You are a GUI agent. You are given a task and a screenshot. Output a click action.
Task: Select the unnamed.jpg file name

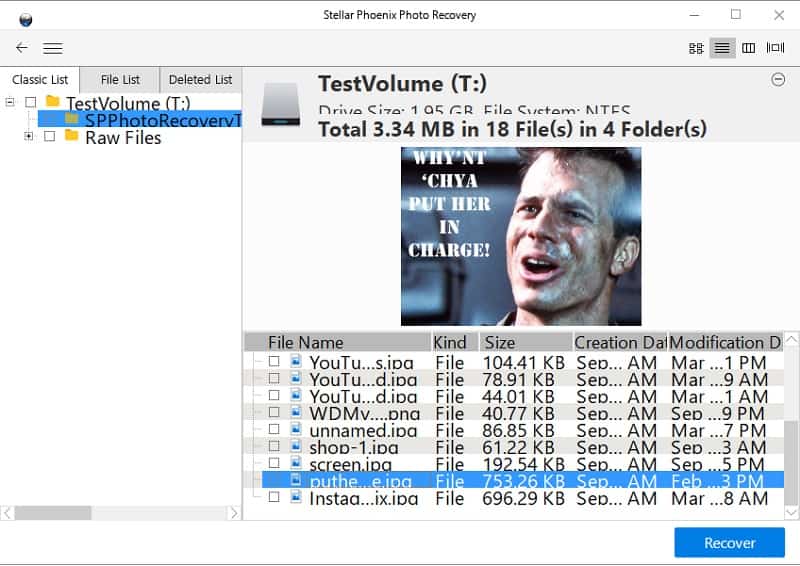click(x=363, y=431)
